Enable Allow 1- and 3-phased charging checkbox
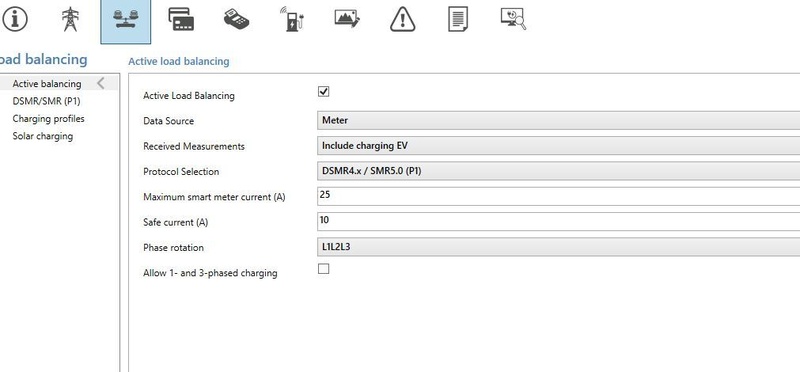800x372 pixels. pos(323,268)
